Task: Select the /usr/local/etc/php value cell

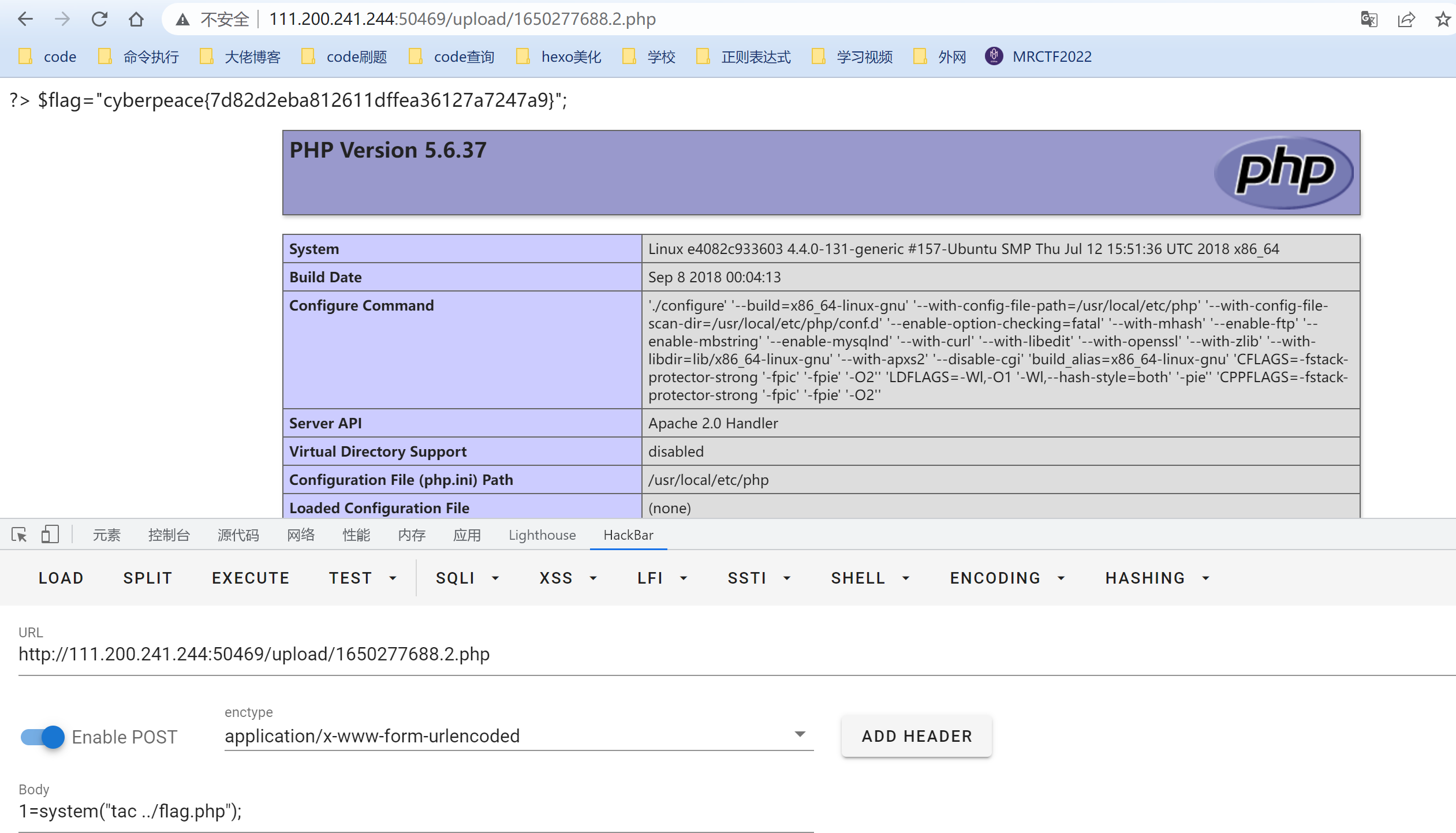Action: [1001, 480]
